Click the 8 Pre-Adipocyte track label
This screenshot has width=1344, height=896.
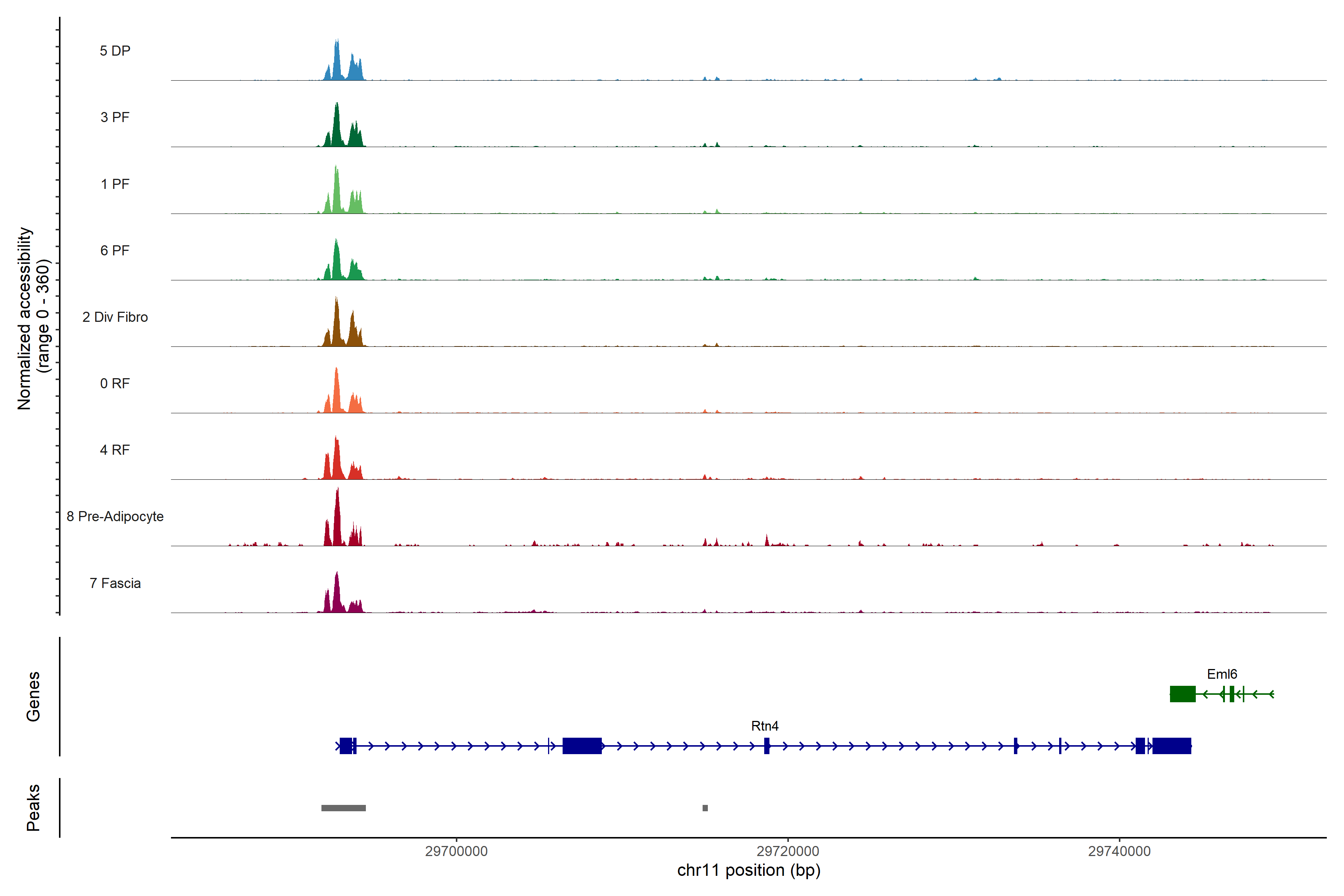(115, 517)
